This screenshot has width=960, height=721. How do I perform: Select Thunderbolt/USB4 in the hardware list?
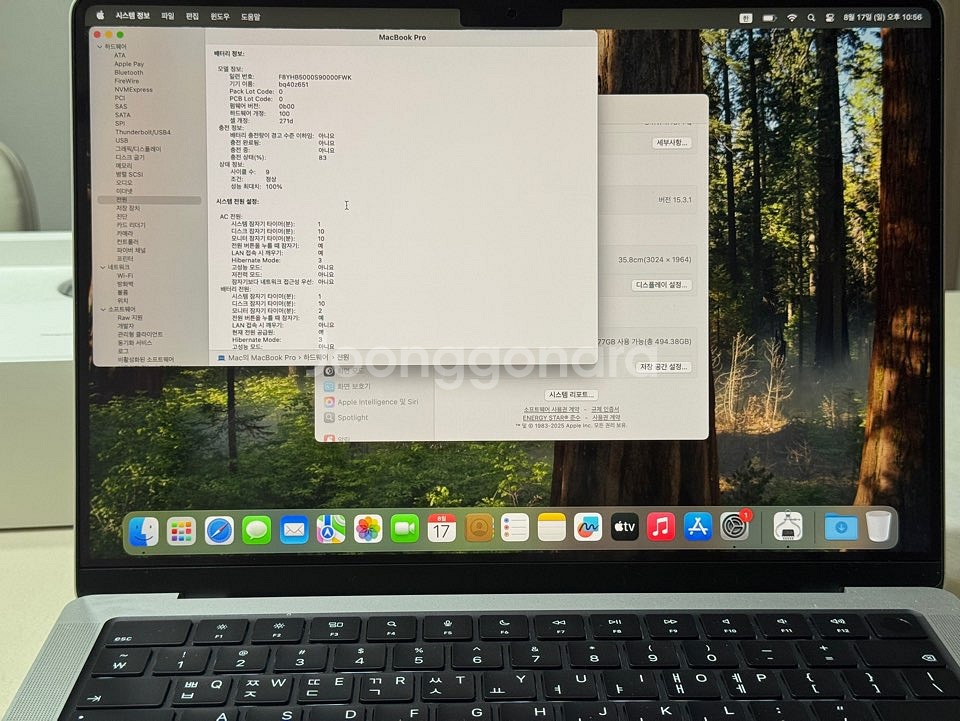coord(143,132)
